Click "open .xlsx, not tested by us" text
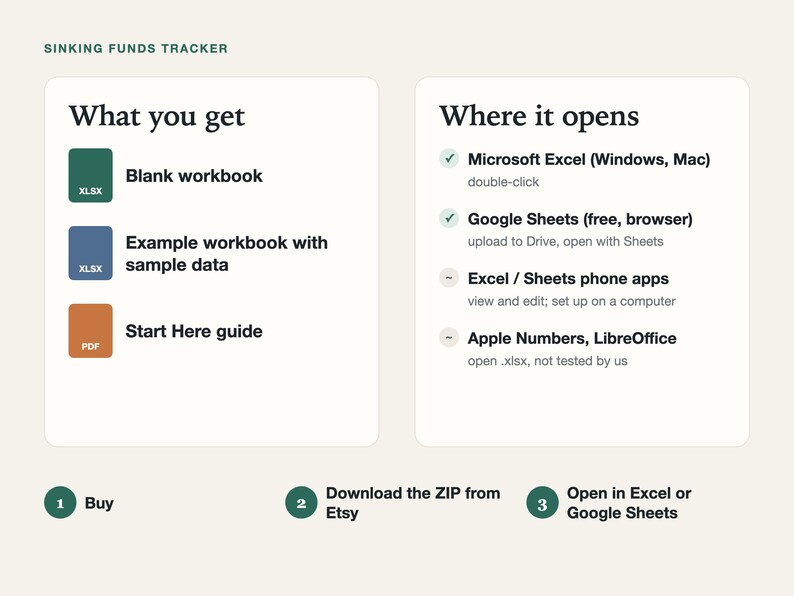Viewport: 794px width, 596px height. pos(547,361)
